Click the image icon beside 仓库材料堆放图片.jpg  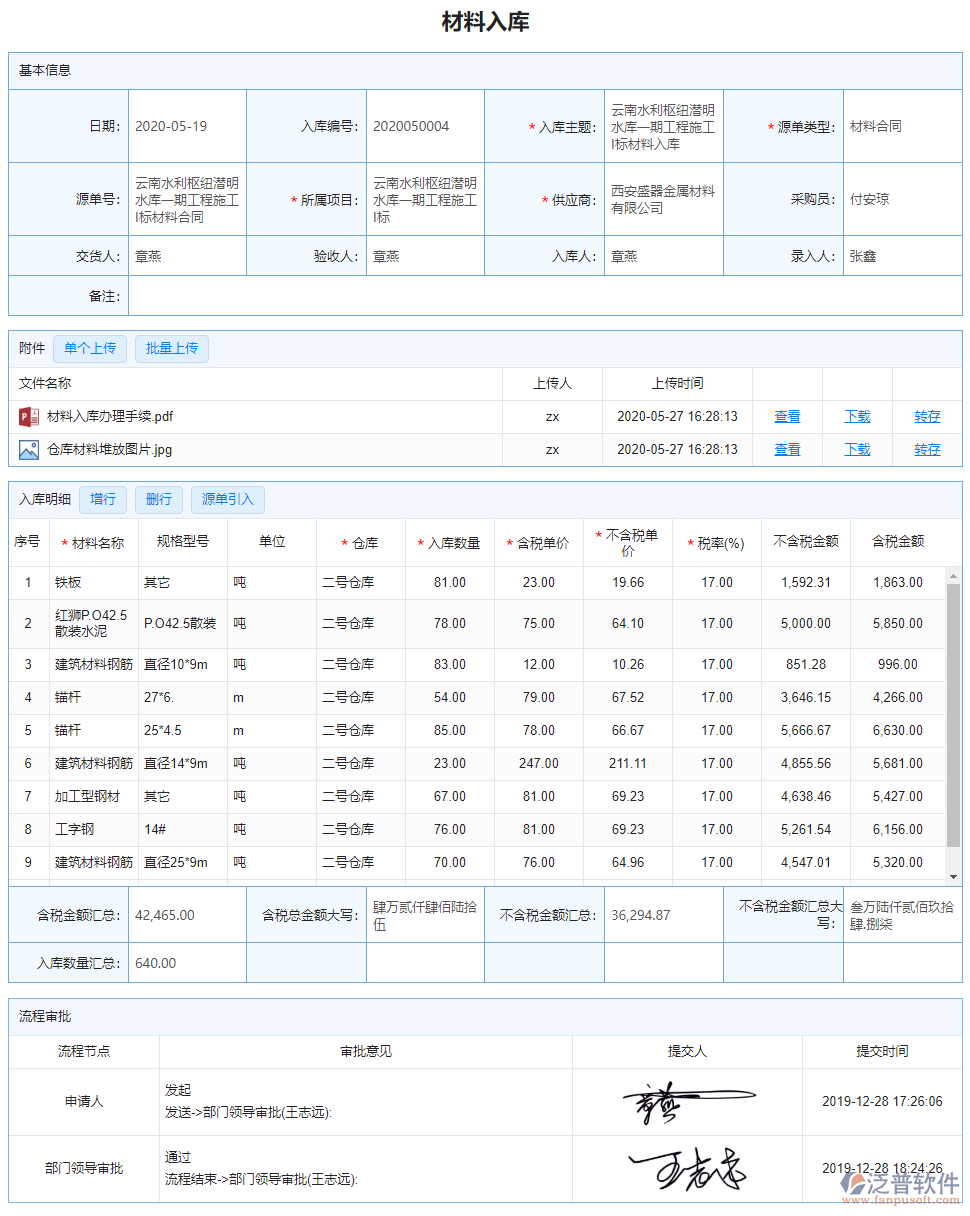[x=28, y=449]
